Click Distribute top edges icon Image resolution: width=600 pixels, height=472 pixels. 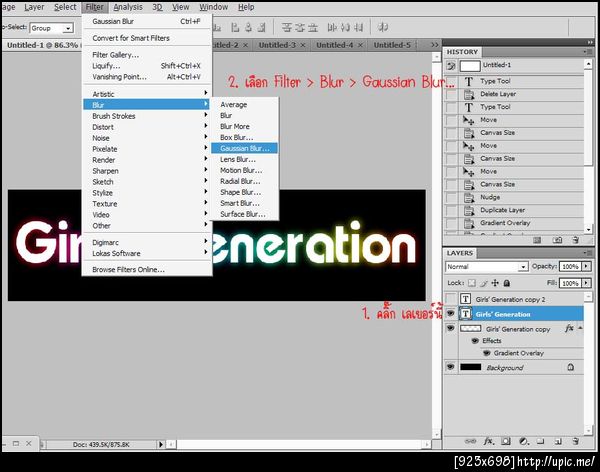click(x=287, y=27)
